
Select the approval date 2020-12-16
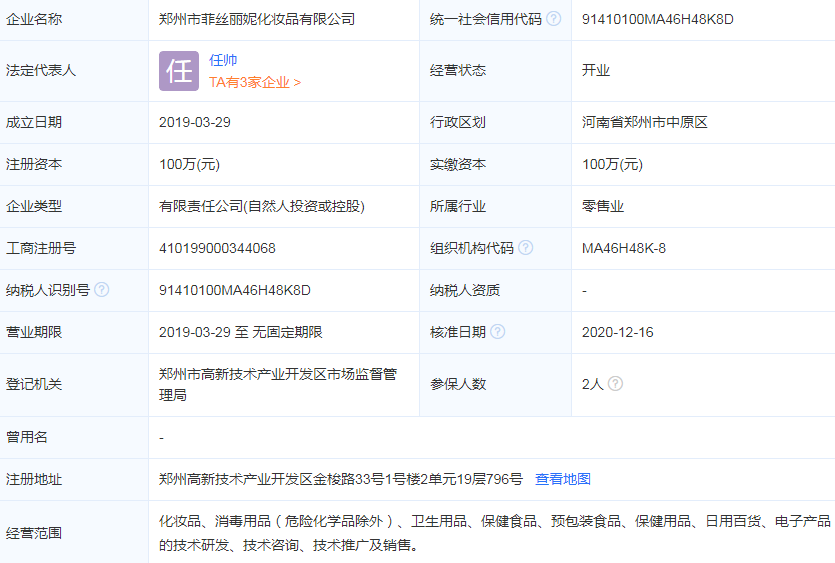(617, 332)
